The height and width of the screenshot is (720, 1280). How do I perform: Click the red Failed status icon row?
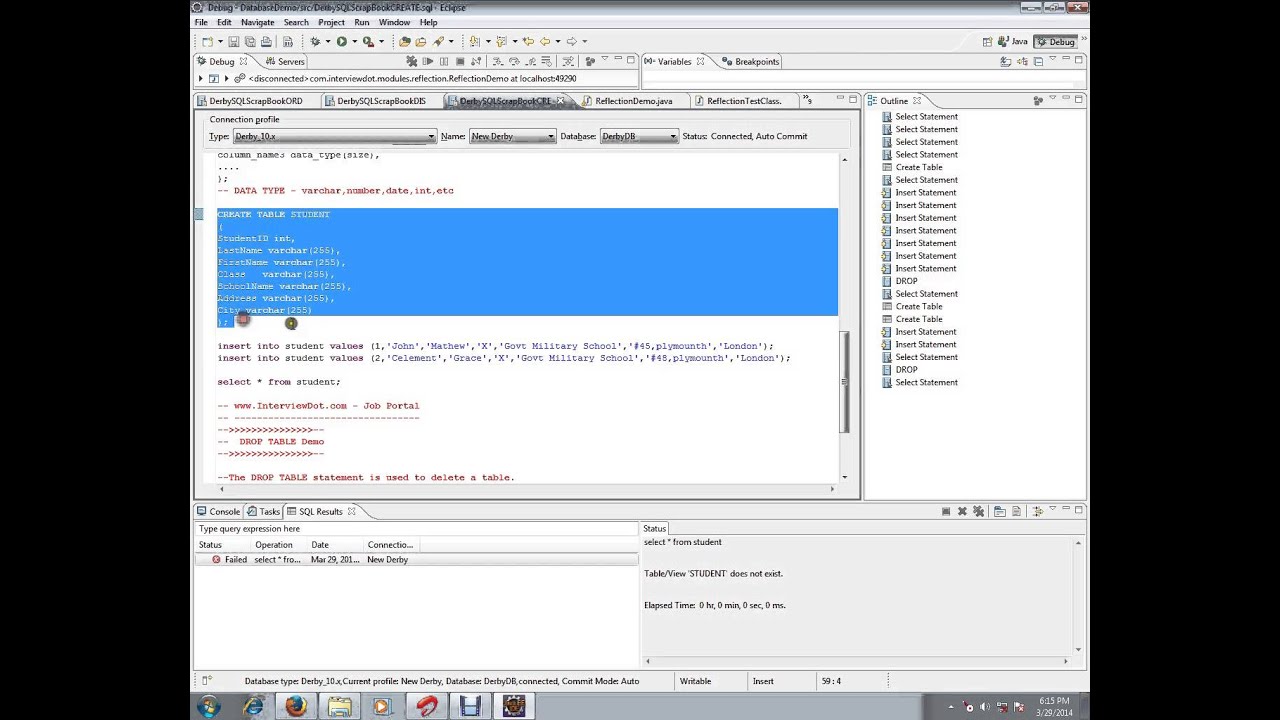(x=416, y=560)
